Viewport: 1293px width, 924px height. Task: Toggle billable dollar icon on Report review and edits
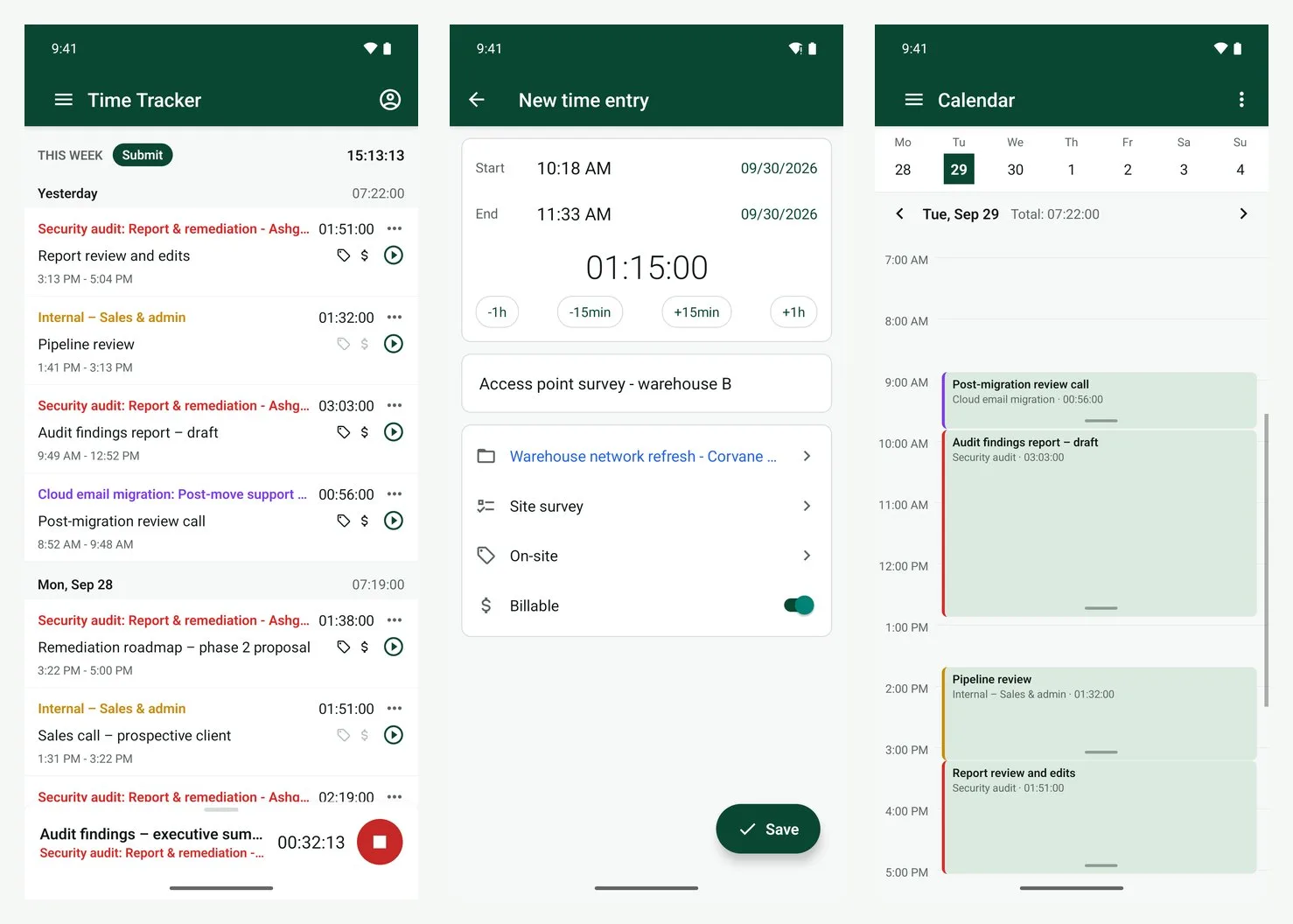[x=365, y=255]
